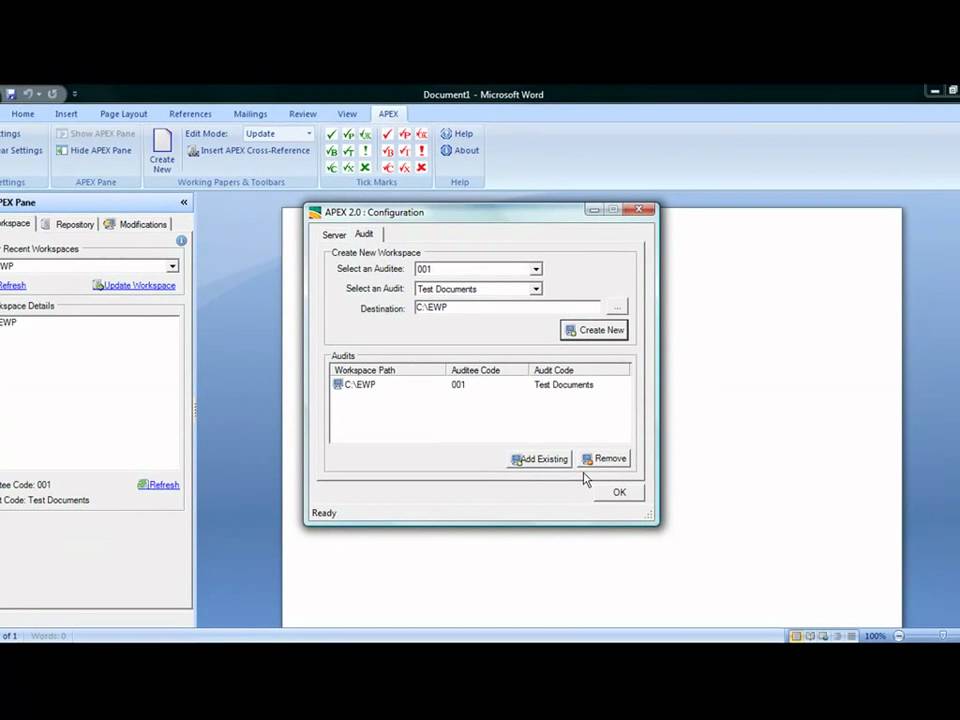Insert the green check-C tick mark
960x720 pixels.
(x=332, y=167)
